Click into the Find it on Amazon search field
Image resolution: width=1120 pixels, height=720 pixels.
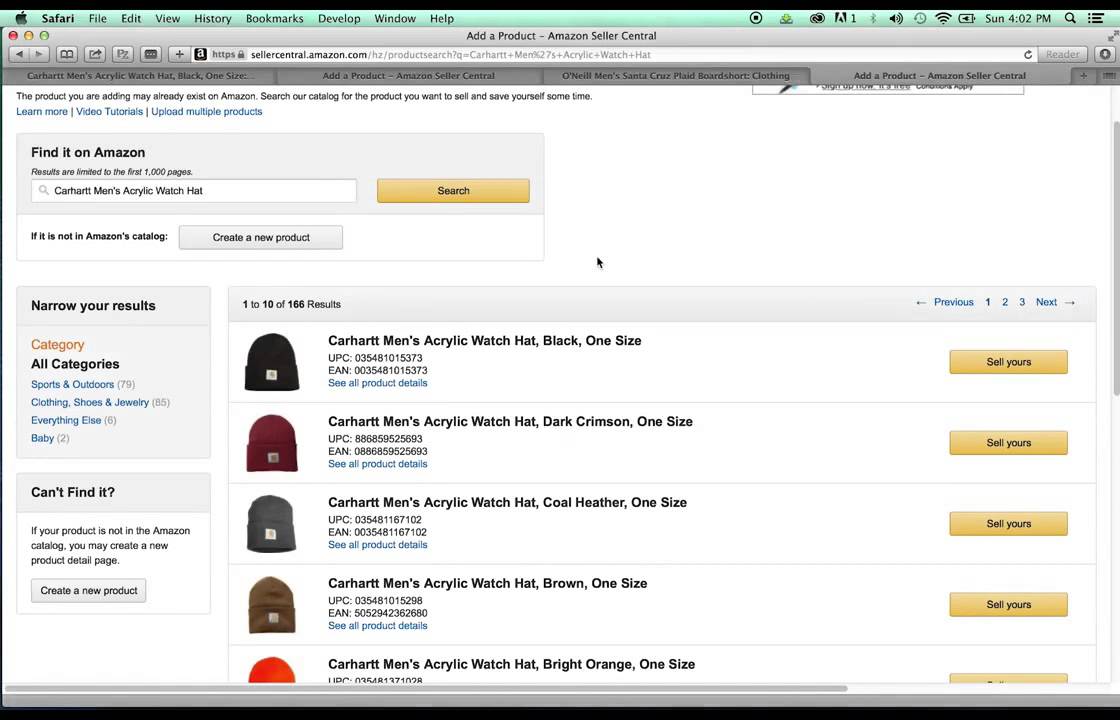pos(194,191)
